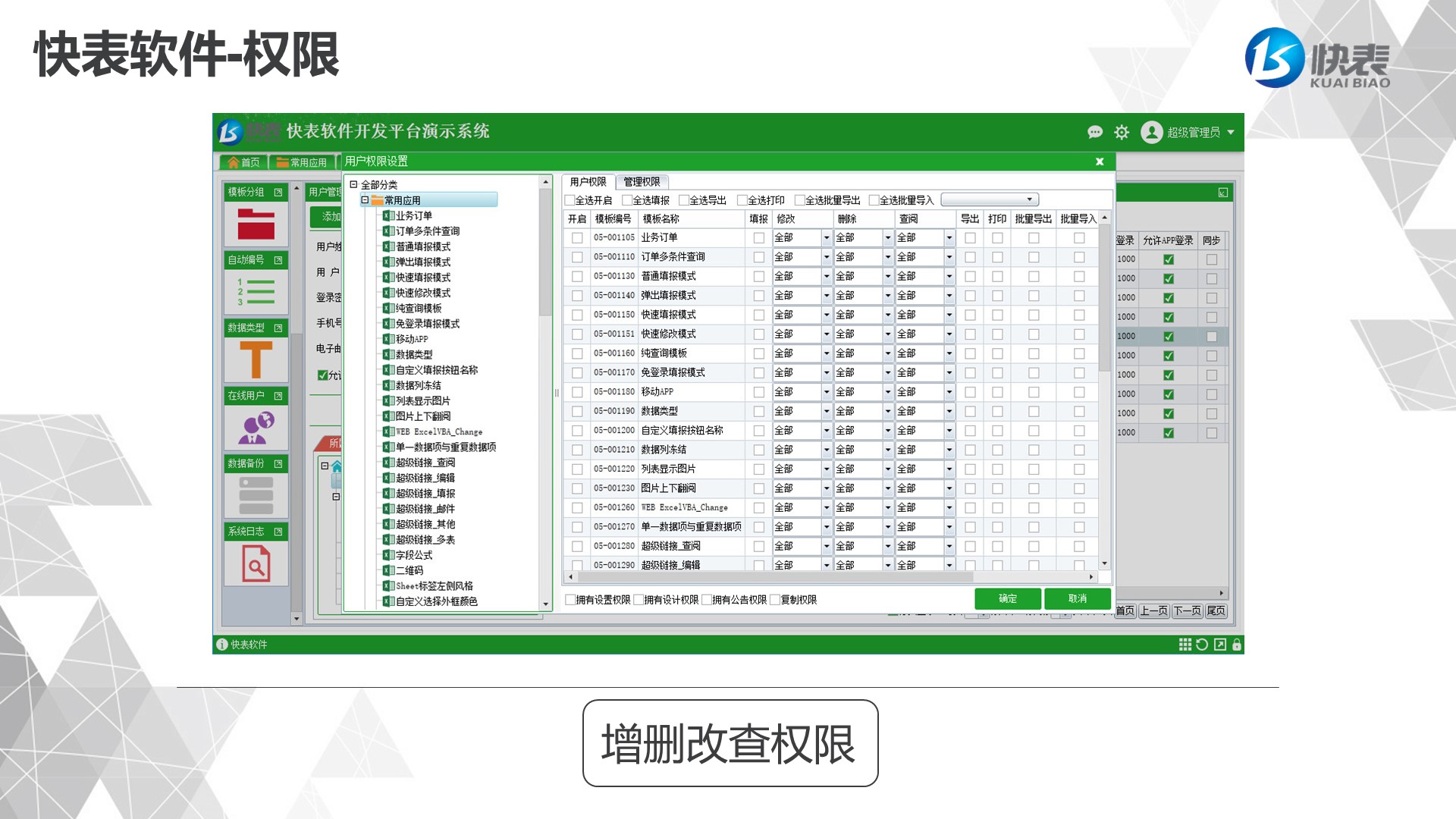This screenshot has height=819, width=1456.
Task: Open the settings gear icon in header
Action: click(1122, 132)
